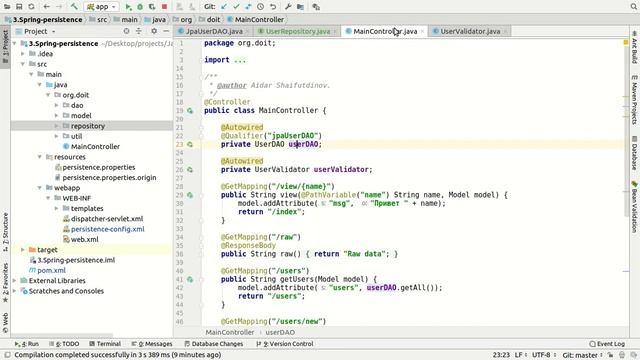Screen dimensions: 640x360
Task: Click the 'doit' breadcrumb in the navigation bar
Action: coord(209,20)
